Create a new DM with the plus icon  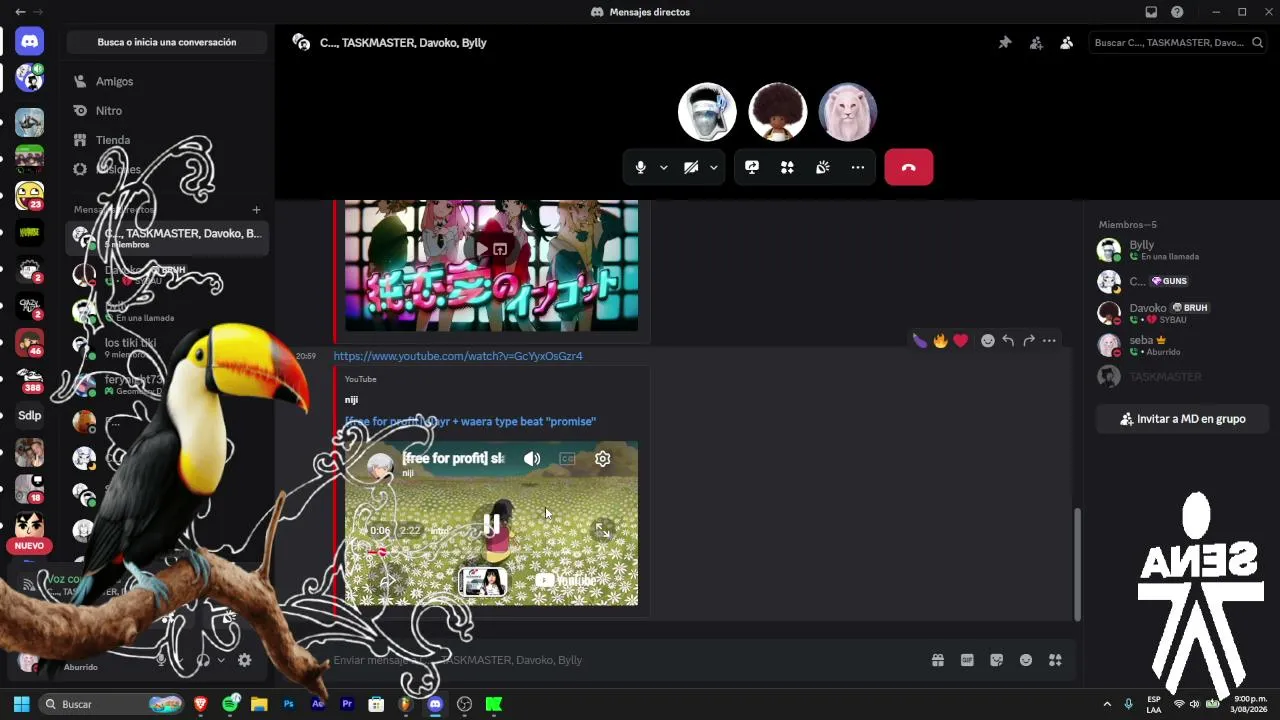pyautogui.click(x=256, y=210)
